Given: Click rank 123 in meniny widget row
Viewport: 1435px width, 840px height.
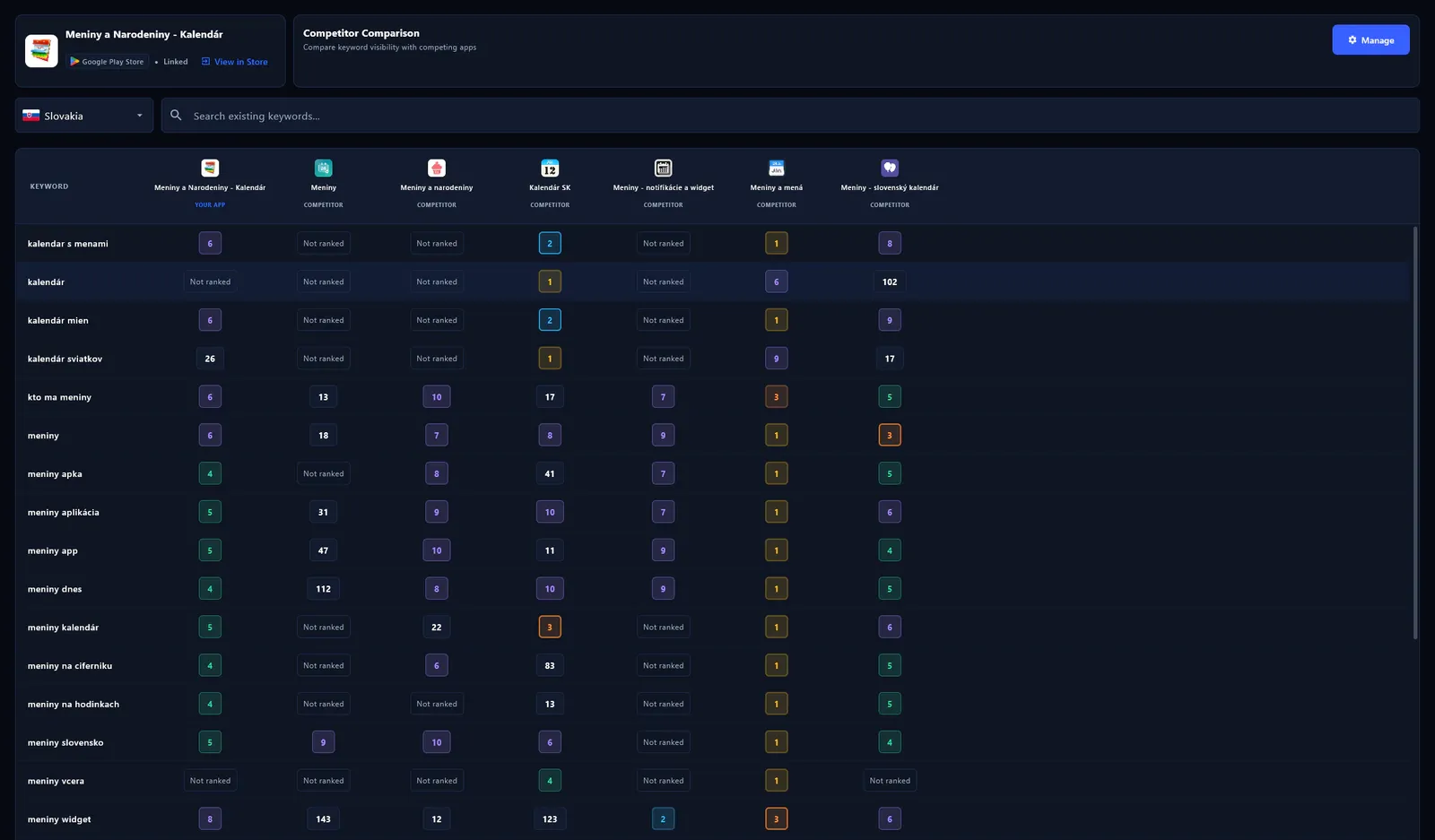Looking at the screenshot, I should [x=550, y=819].
